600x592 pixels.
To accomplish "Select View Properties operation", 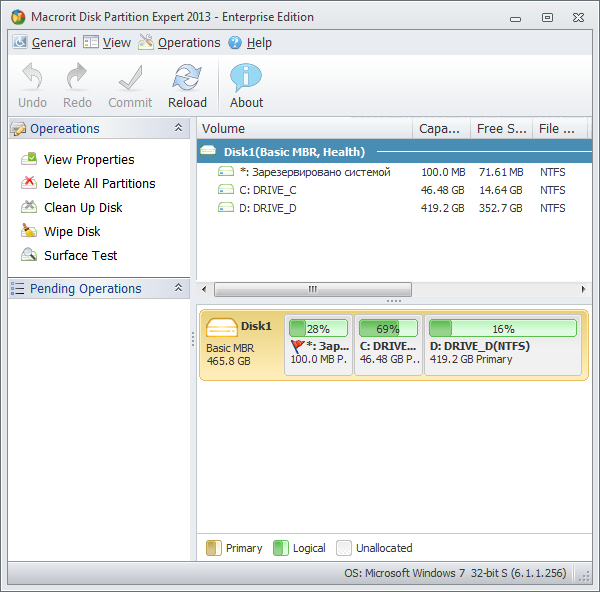I will 89,159.
